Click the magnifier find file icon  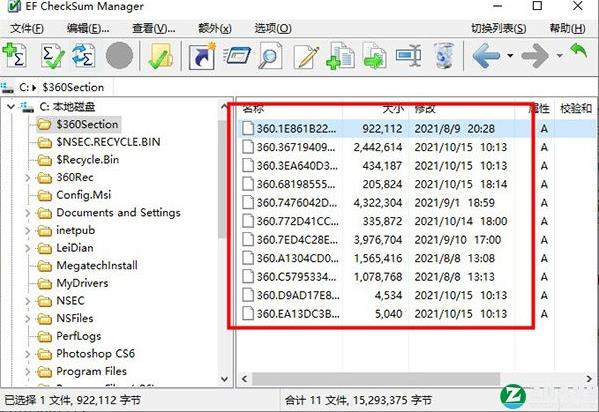270,56
